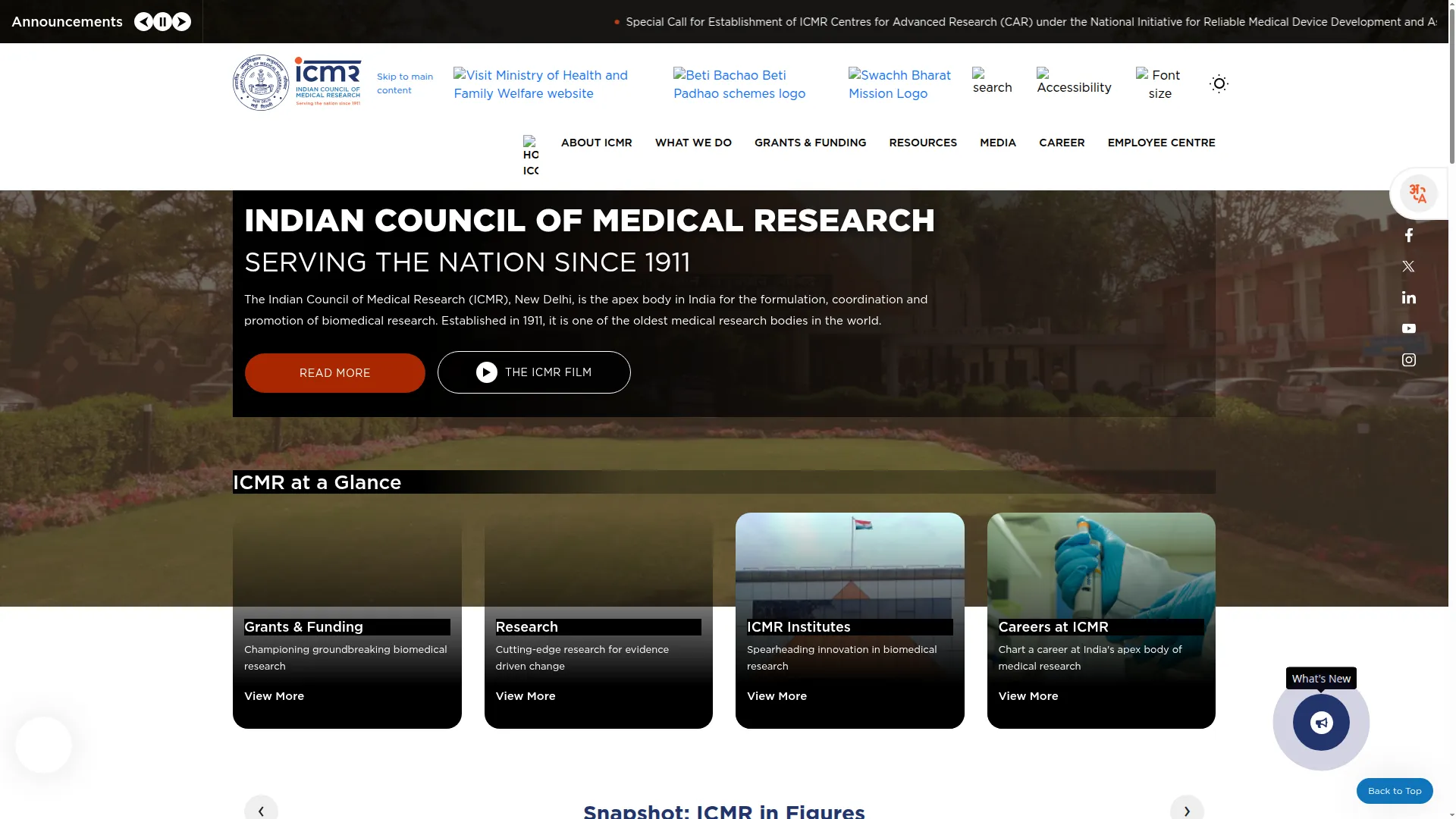
Task: Click the Back to Top button
Action: [1395, 791]
